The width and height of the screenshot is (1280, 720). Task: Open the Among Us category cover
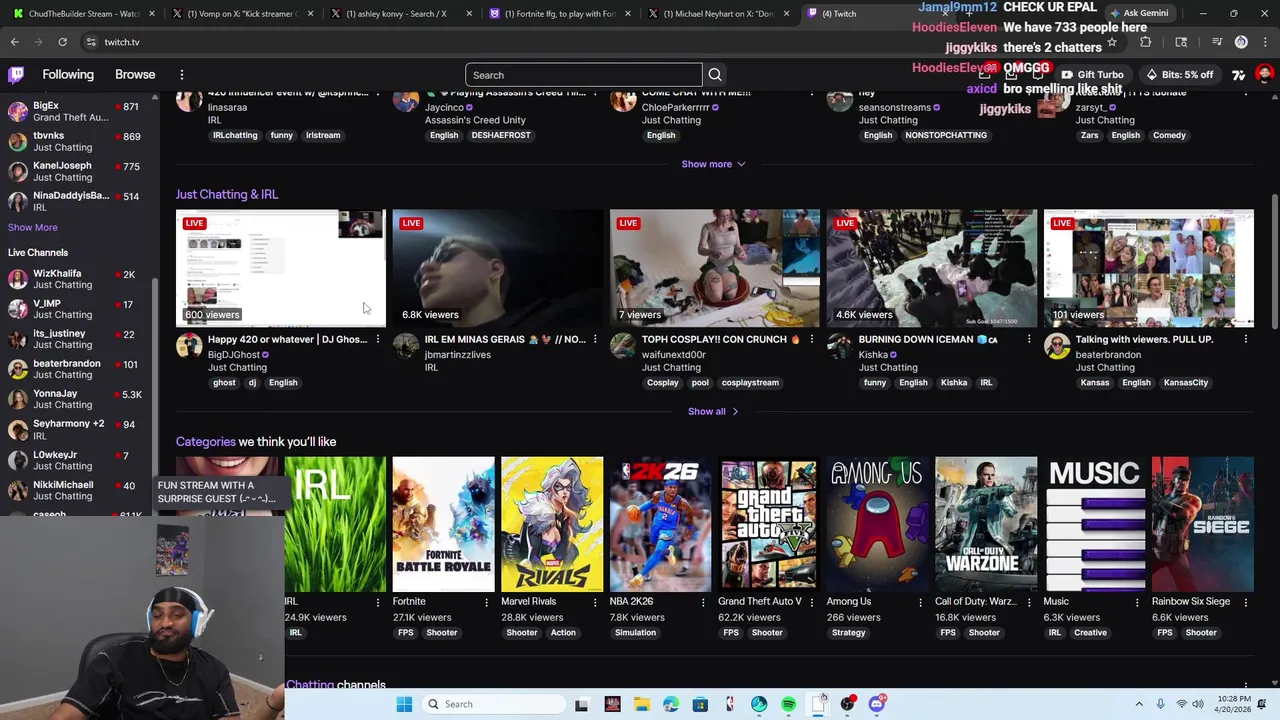[878, 524]
